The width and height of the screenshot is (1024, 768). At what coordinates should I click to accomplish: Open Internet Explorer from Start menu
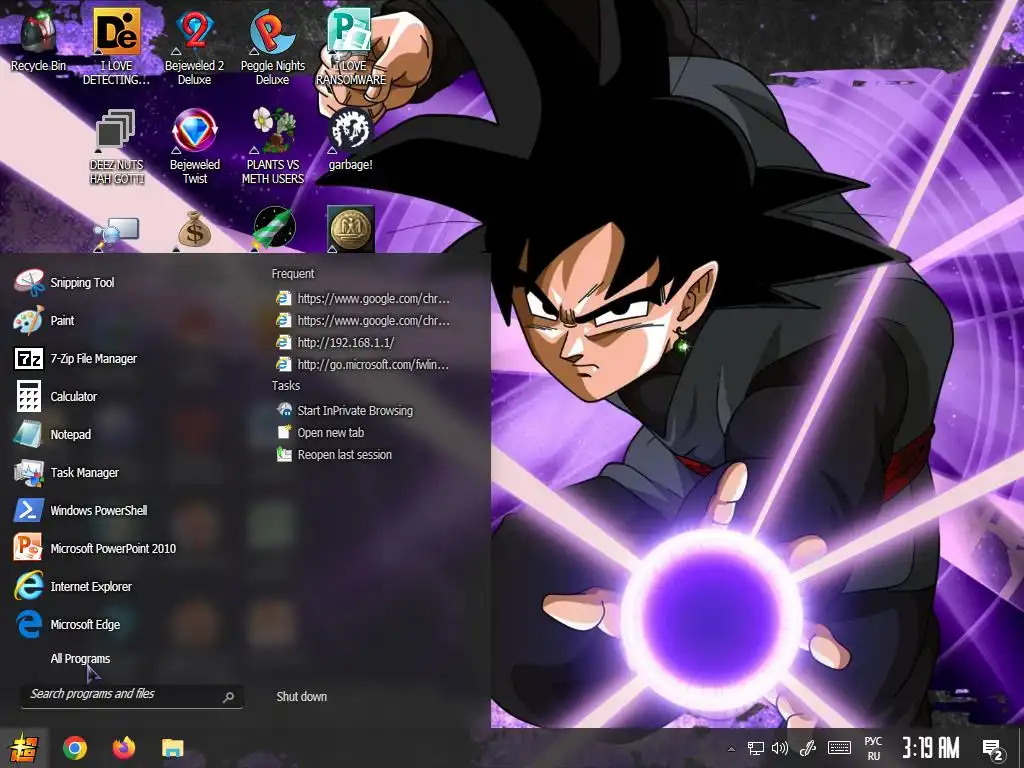pyautogui.click(x=72, y=586)
